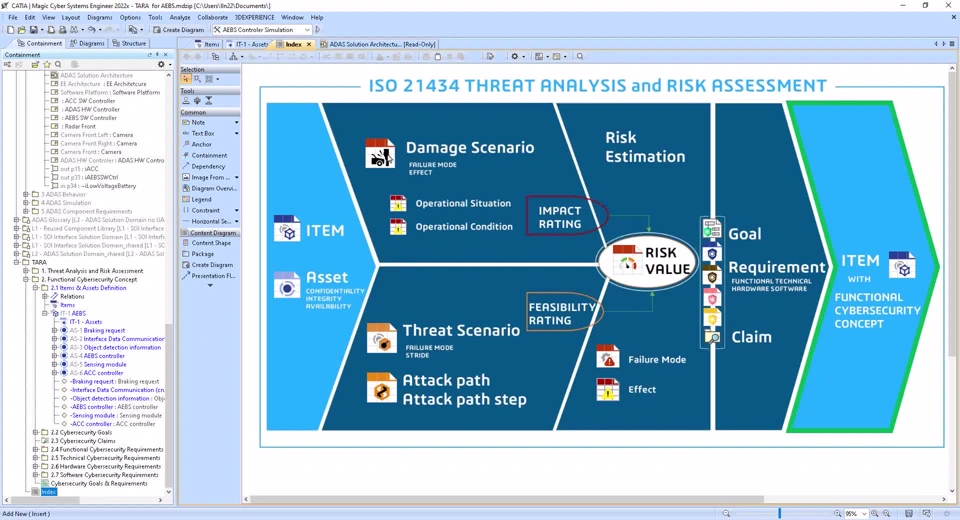Click the Goal label in the diagram
Viewport: 960px width, 520px height.
click(744, 233)
